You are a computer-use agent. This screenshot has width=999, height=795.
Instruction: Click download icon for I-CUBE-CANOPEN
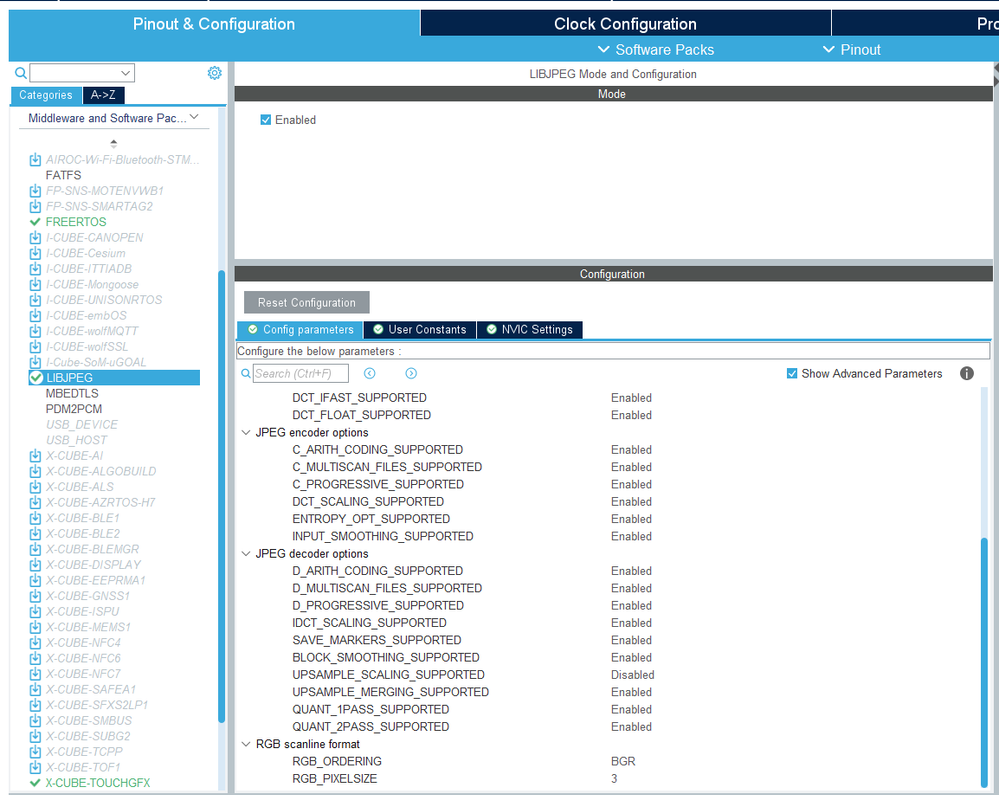point(36,238)
